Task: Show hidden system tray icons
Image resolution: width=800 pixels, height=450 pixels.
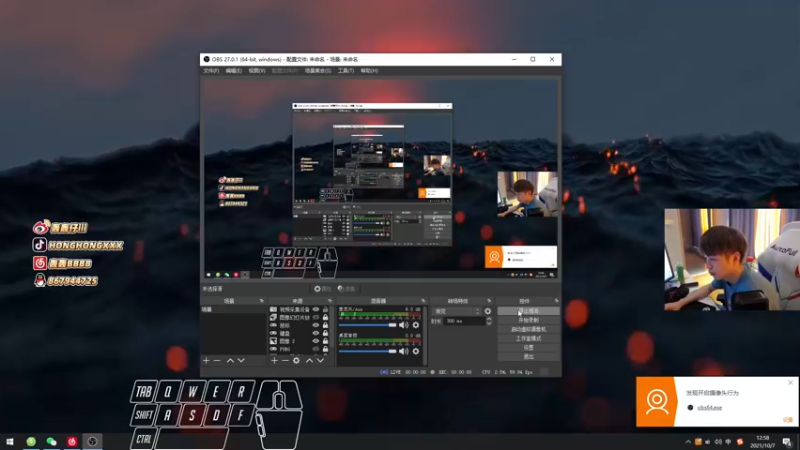Action: pos(688,442)
